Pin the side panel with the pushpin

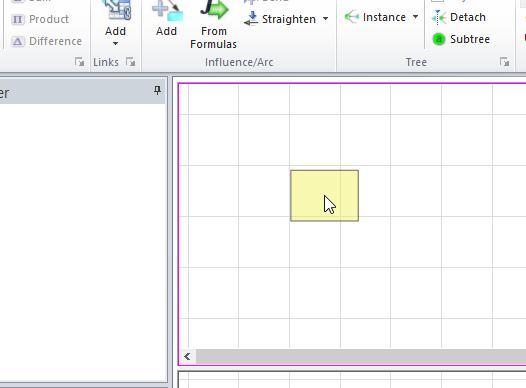pos(157,90)
